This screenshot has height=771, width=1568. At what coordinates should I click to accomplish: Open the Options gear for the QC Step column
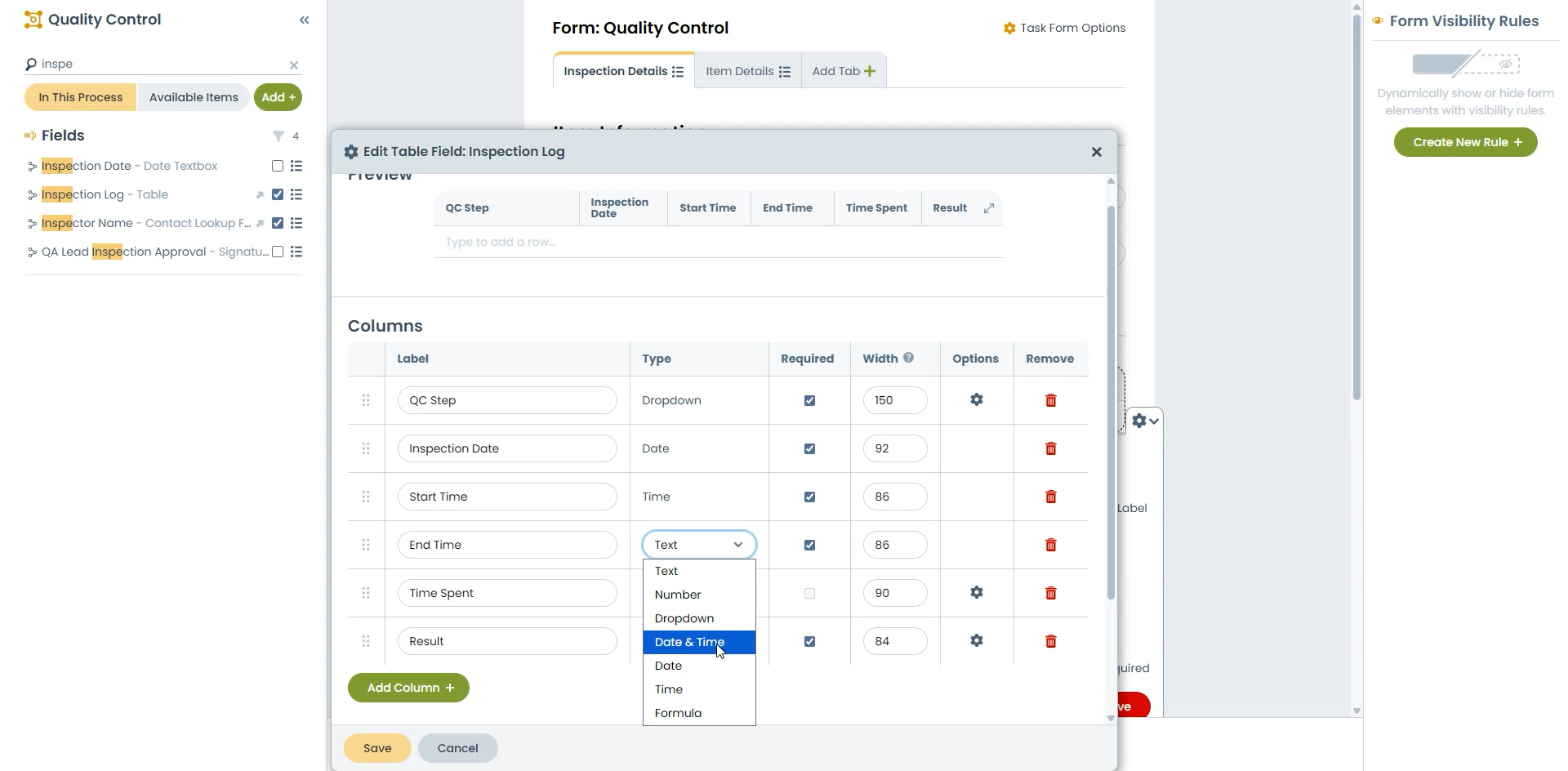pyautogui.click(x=976, y=400)
